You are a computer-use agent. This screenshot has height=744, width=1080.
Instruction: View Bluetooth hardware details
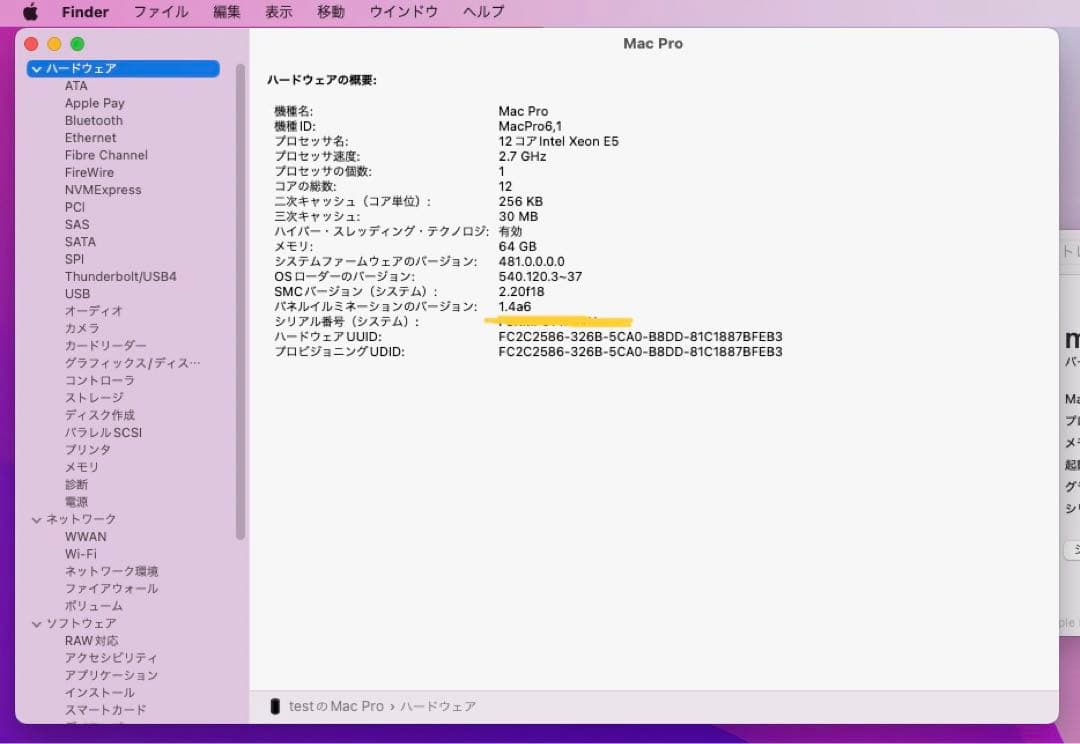93,120
